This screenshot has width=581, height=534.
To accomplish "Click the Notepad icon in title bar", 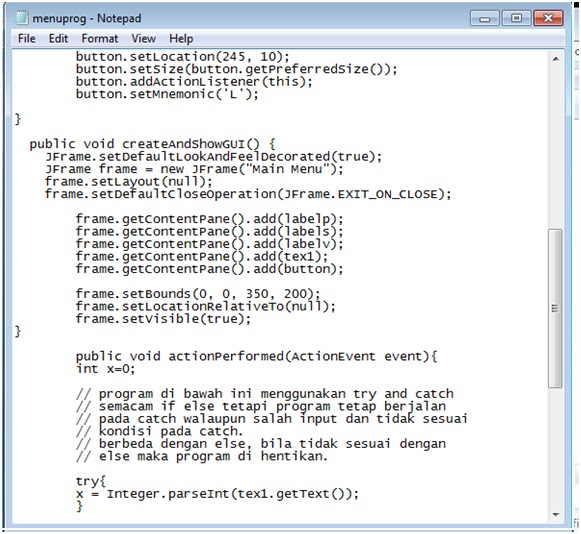I will (x=22, y=18).
